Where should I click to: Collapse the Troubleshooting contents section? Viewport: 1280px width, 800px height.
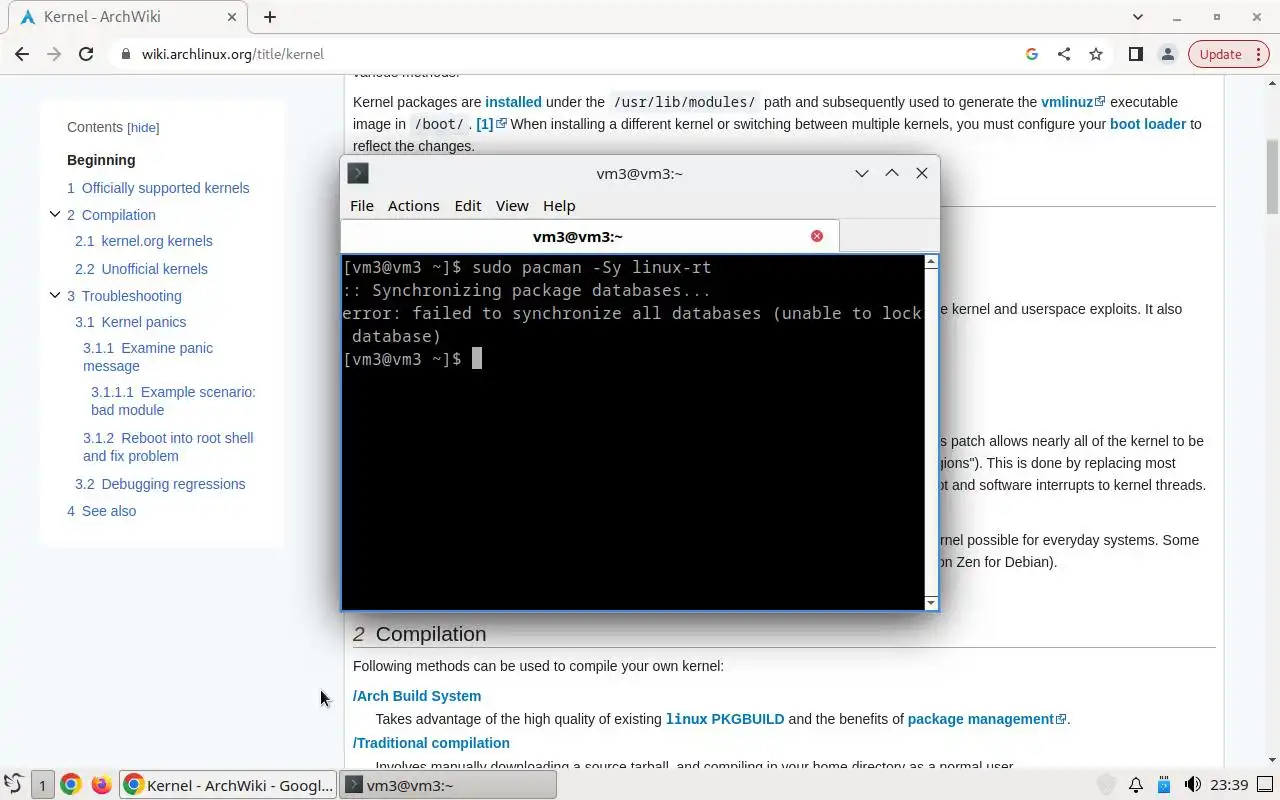55,295
